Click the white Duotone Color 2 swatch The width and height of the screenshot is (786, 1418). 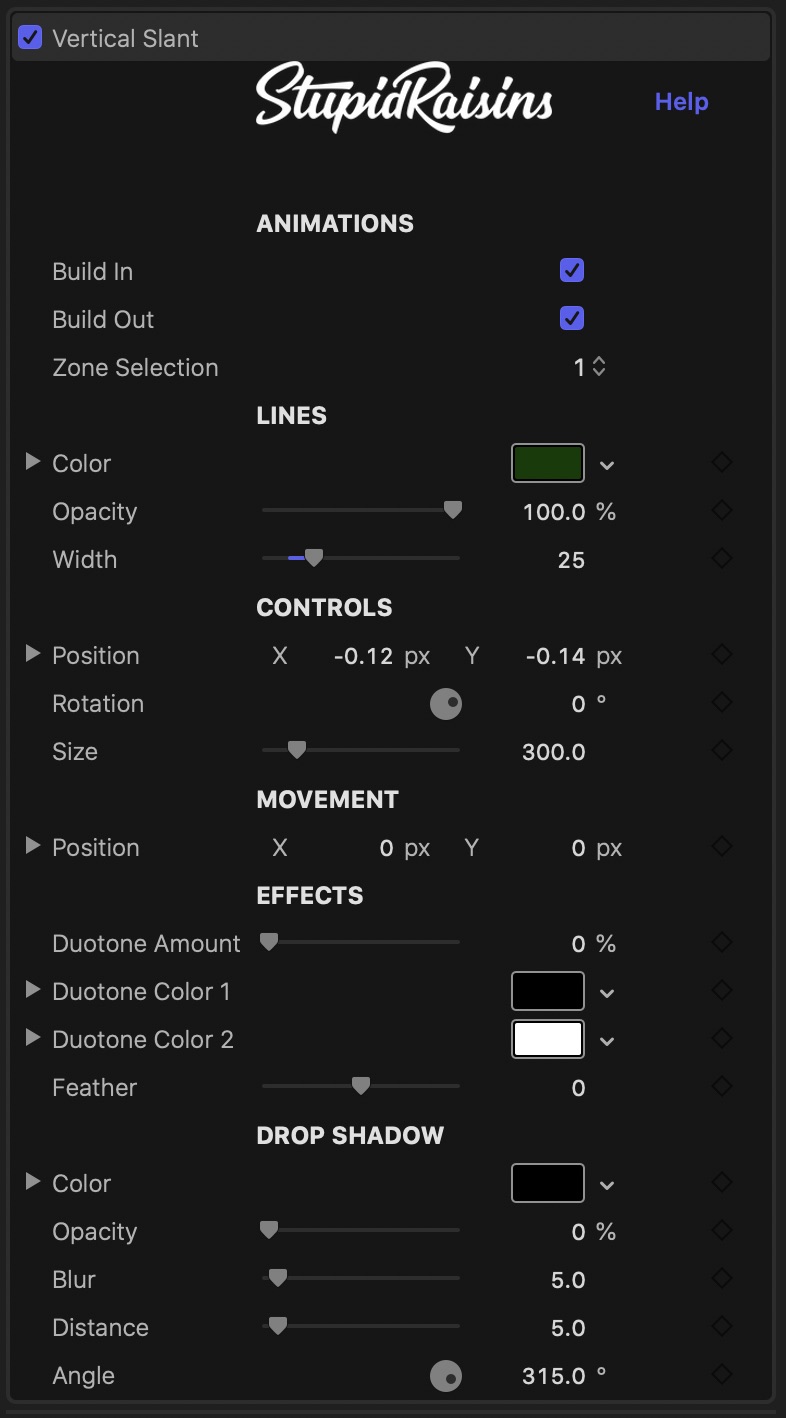(x=548, y=1039)
